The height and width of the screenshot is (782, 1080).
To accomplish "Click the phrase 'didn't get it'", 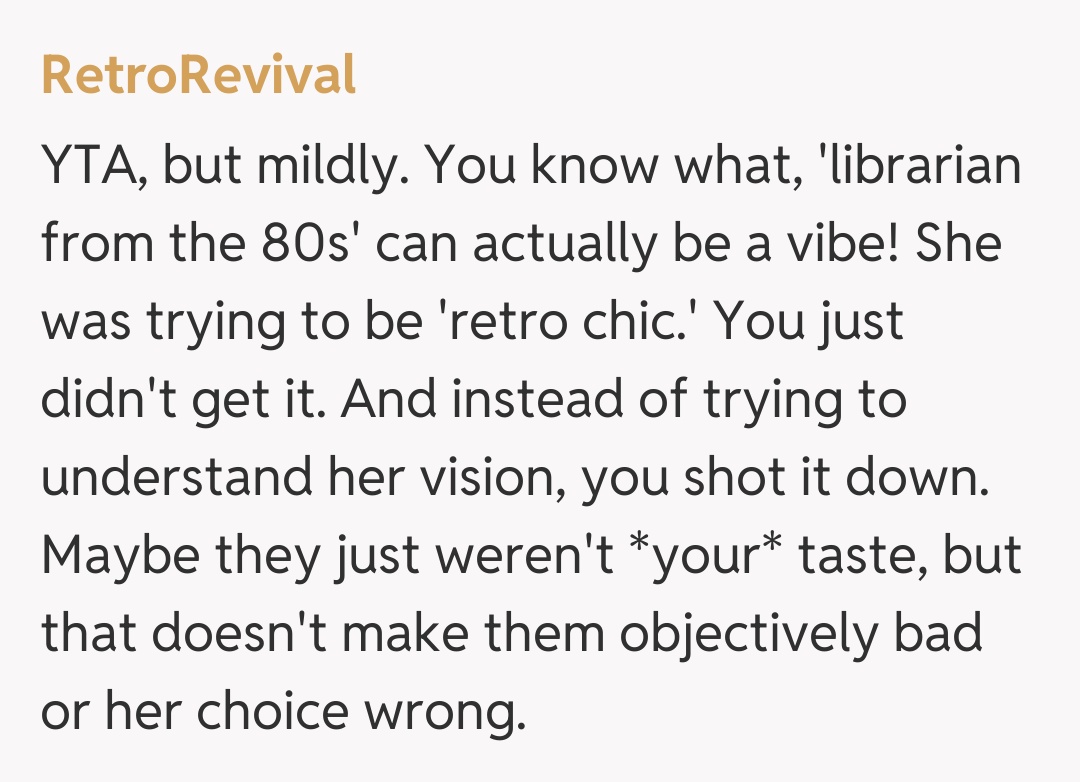I will pyautogui.click(x=183, y=400).
